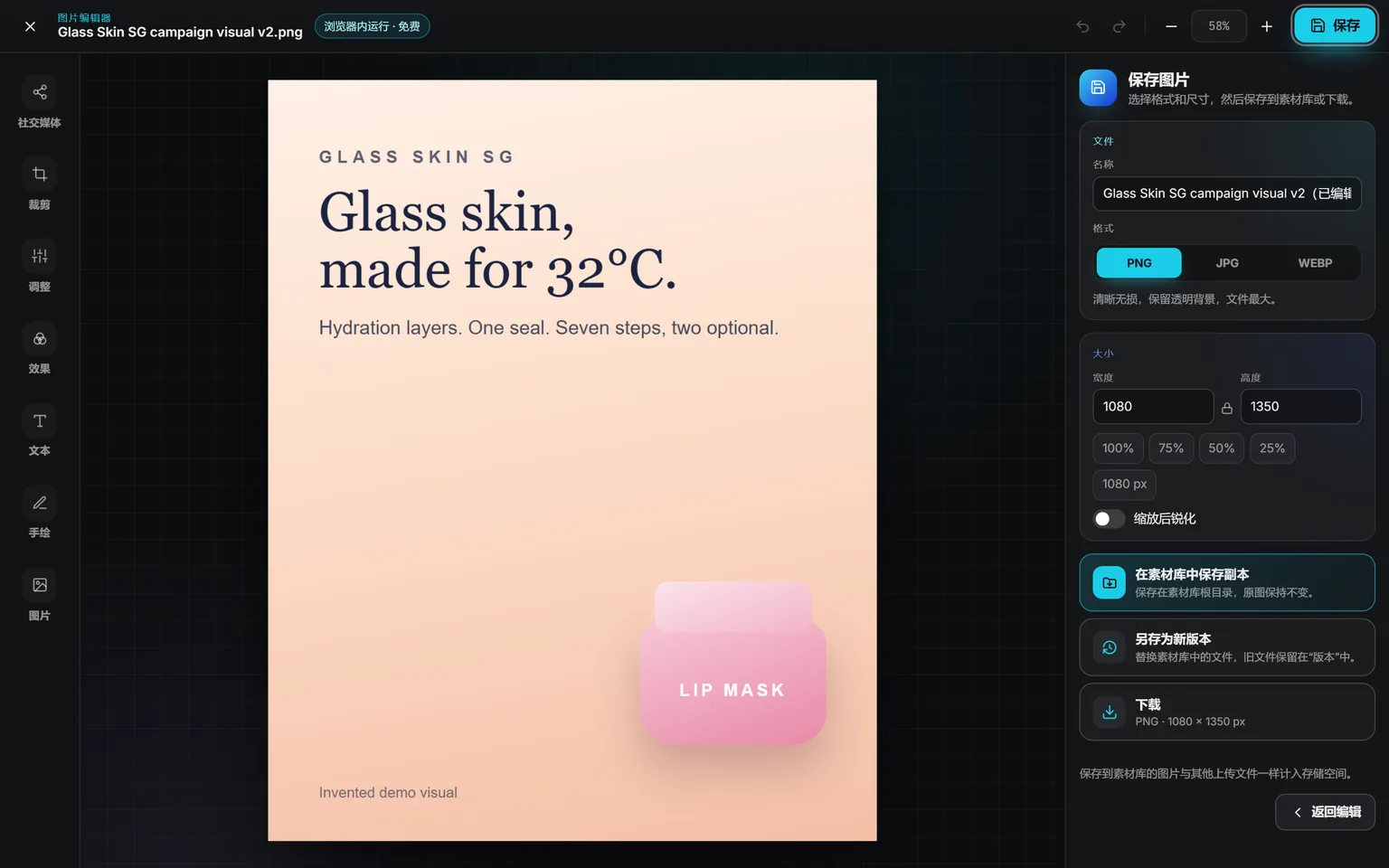Zoom out with the minus icon
1389x868 pixels.
[x=1171, y=26]
